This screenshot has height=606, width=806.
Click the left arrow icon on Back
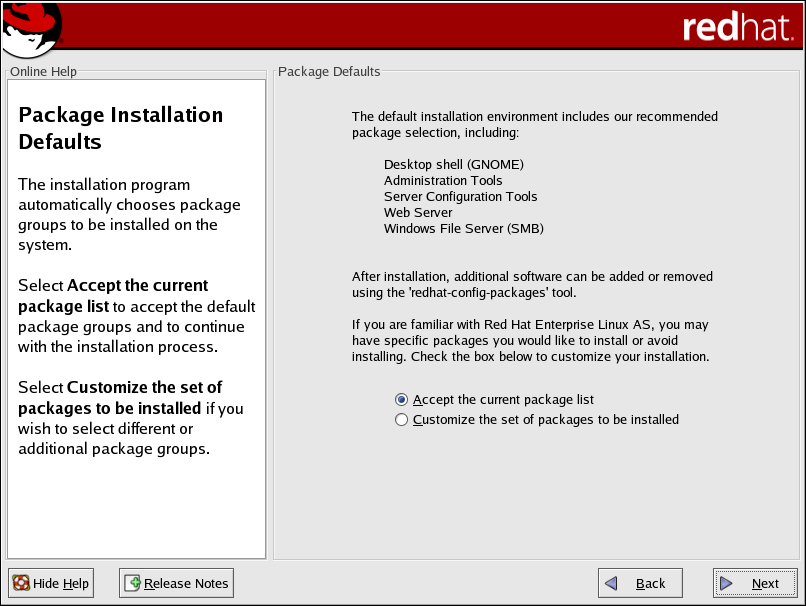[612, 584]
